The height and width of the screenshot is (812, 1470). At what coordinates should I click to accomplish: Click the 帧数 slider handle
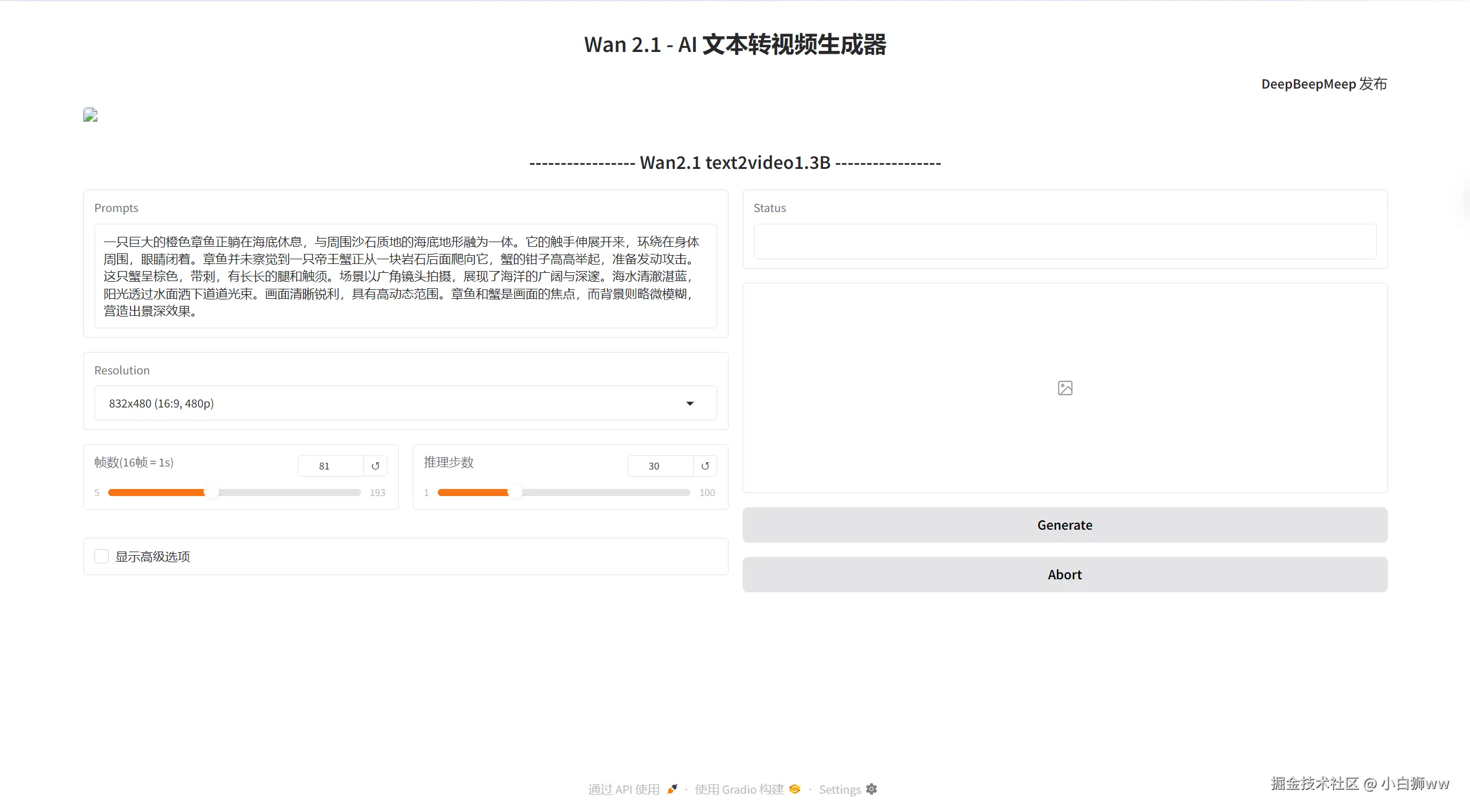coord(211,493)
